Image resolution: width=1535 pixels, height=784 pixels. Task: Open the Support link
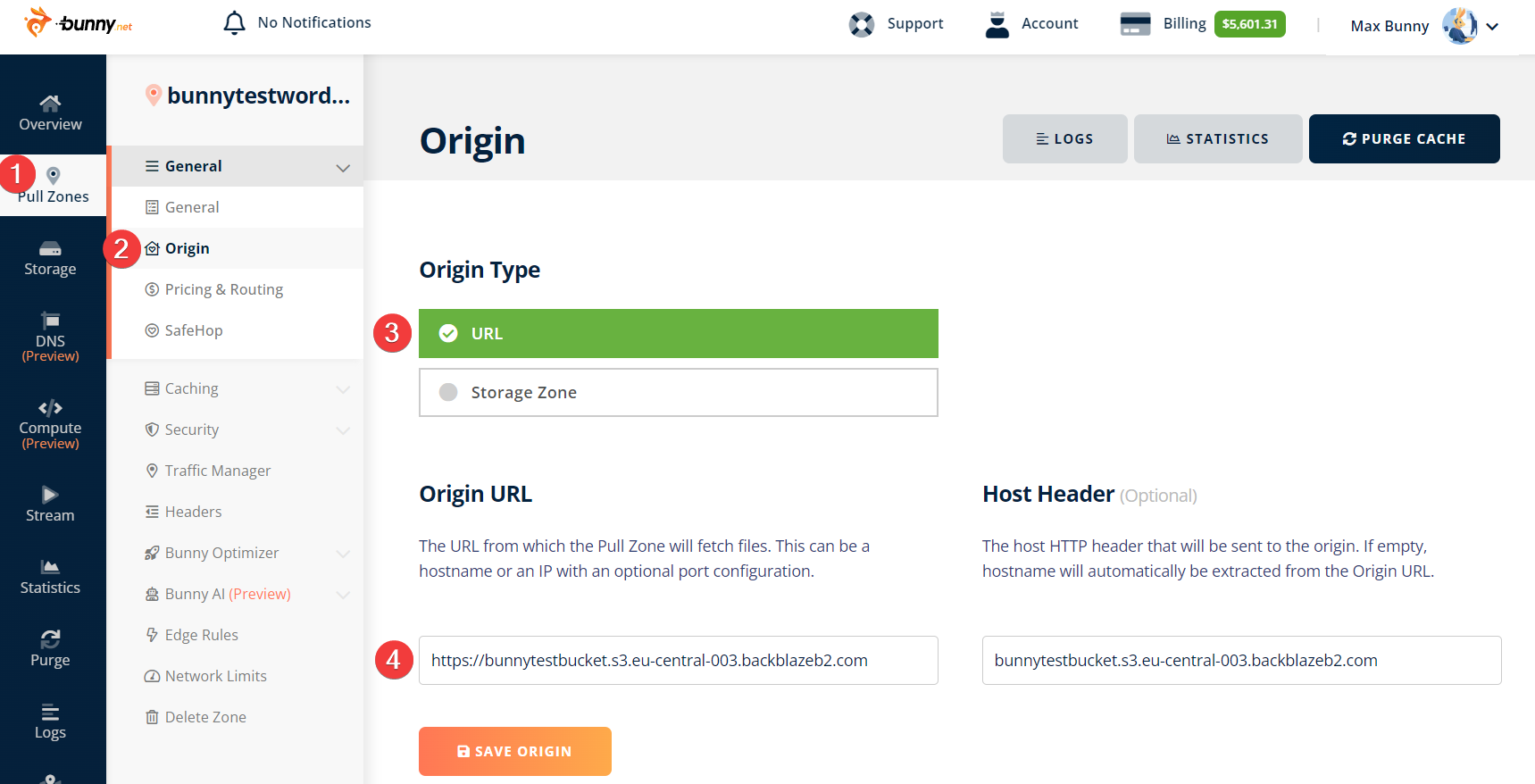[915, 23]
